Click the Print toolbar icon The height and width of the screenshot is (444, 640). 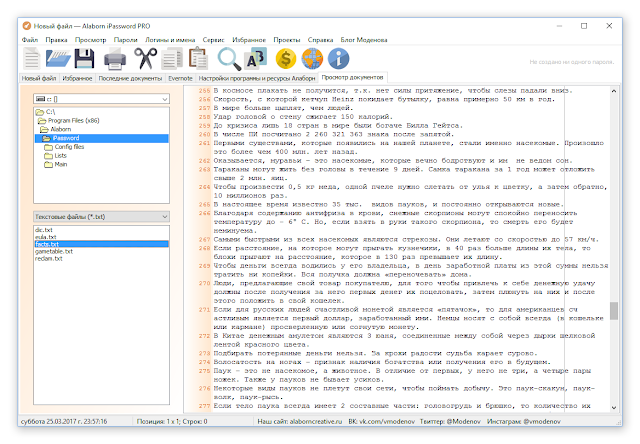pyautogui.click(x=115, y=58)
